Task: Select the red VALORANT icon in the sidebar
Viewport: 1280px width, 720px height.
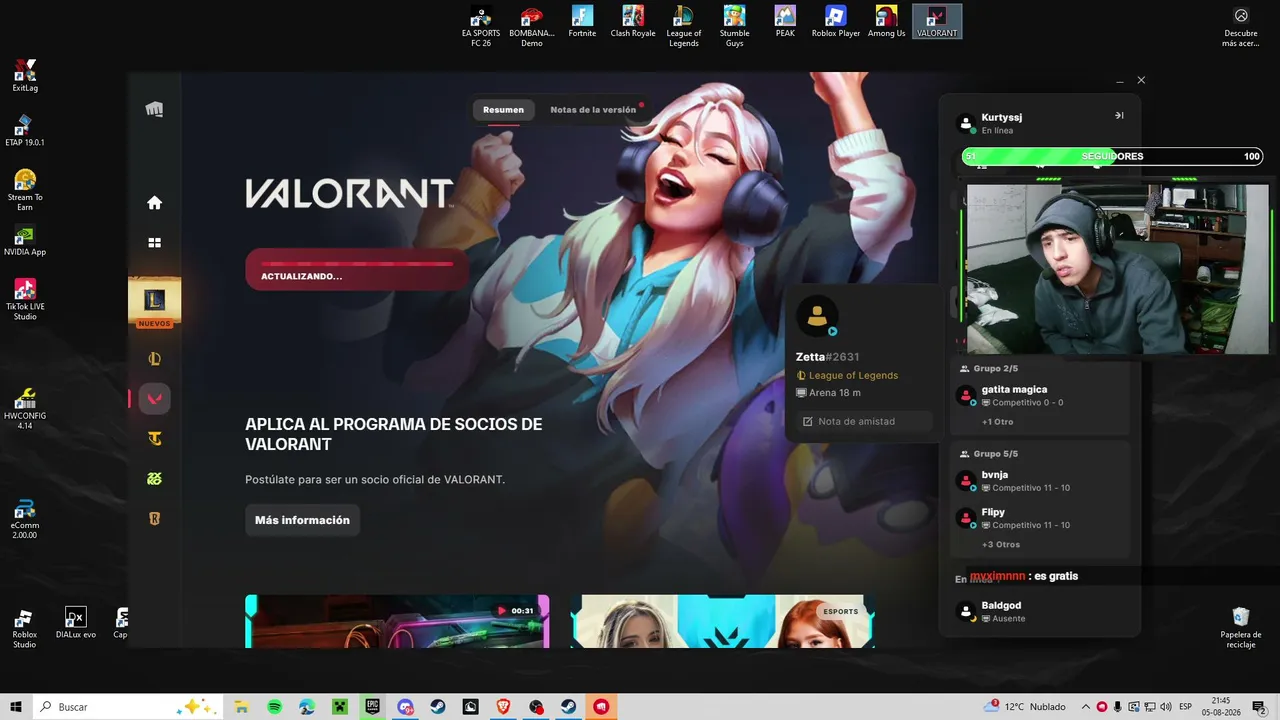Action: click(x=154, y=399)
